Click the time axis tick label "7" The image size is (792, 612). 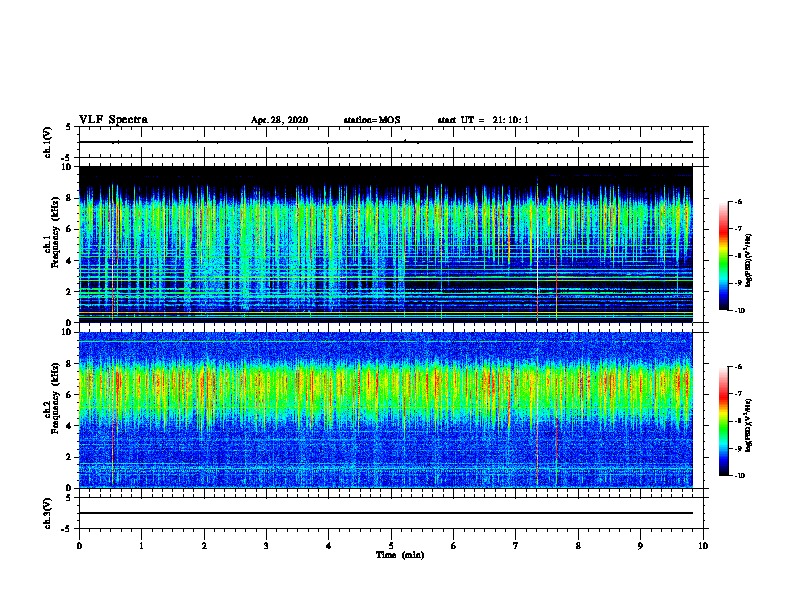516,546
